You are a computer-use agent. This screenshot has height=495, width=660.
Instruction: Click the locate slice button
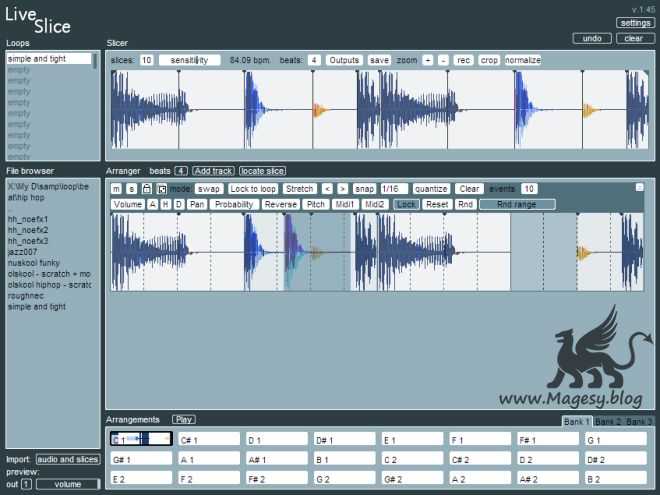click(263, 171)
